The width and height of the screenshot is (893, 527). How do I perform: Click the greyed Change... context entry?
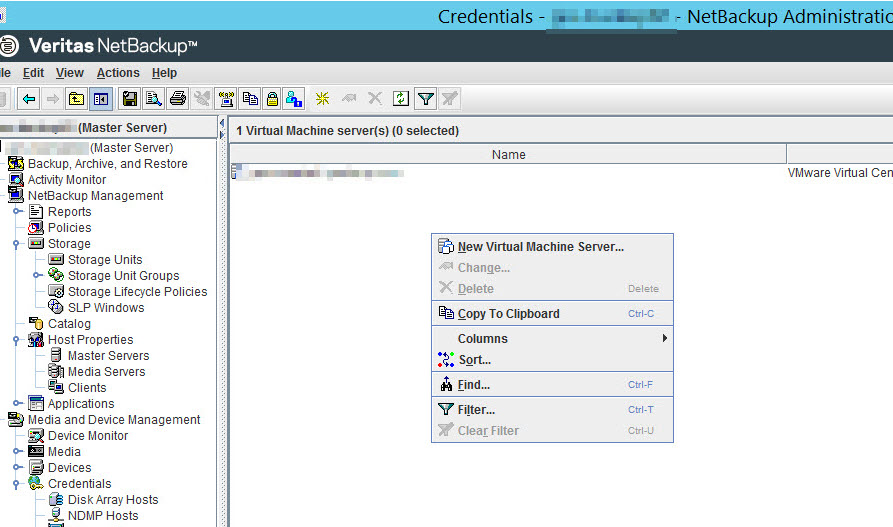[x=552, y=268]
